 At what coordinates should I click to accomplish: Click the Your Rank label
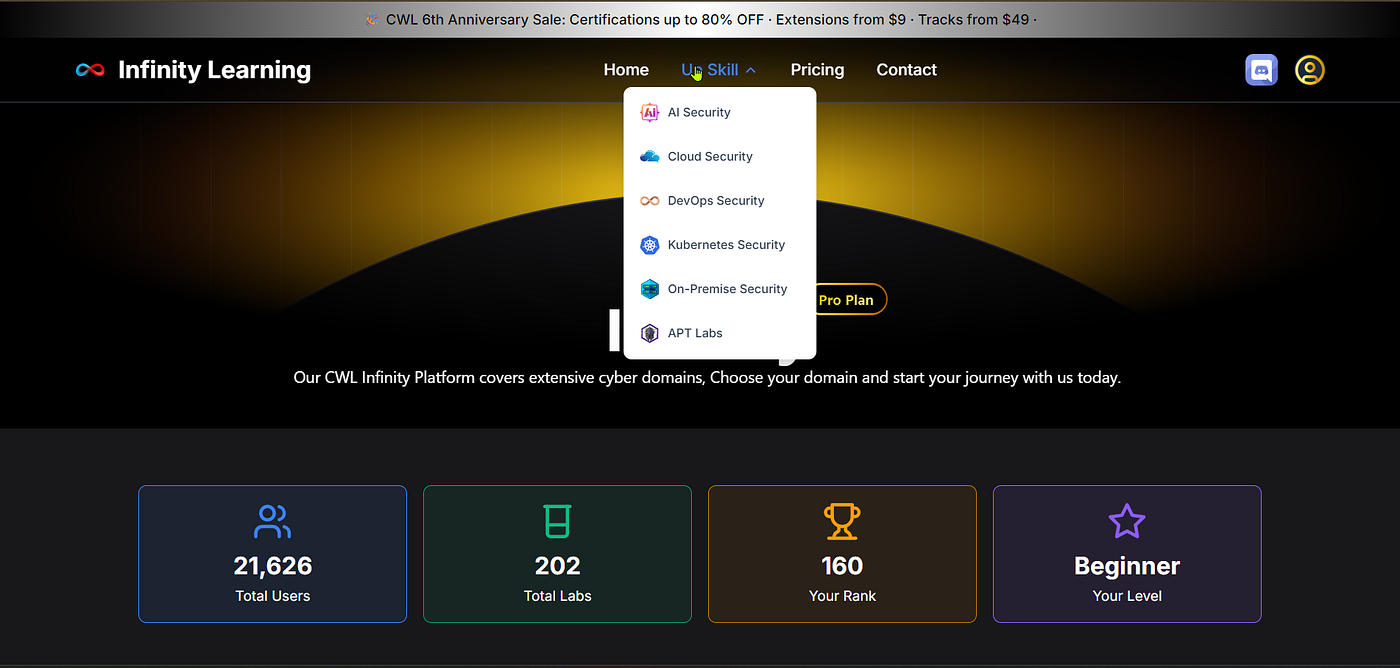pyautogui.click(x=842, y=596)
